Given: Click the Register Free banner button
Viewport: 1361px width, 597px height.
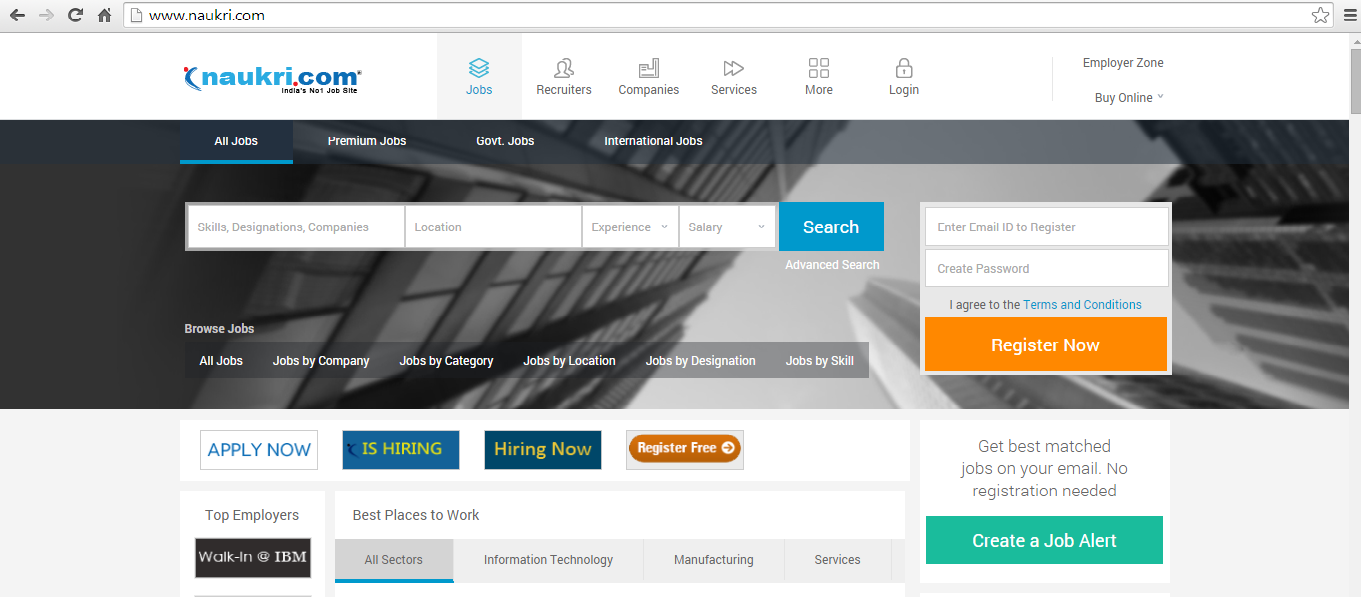Looking at the screenshot, I should 685,449.
